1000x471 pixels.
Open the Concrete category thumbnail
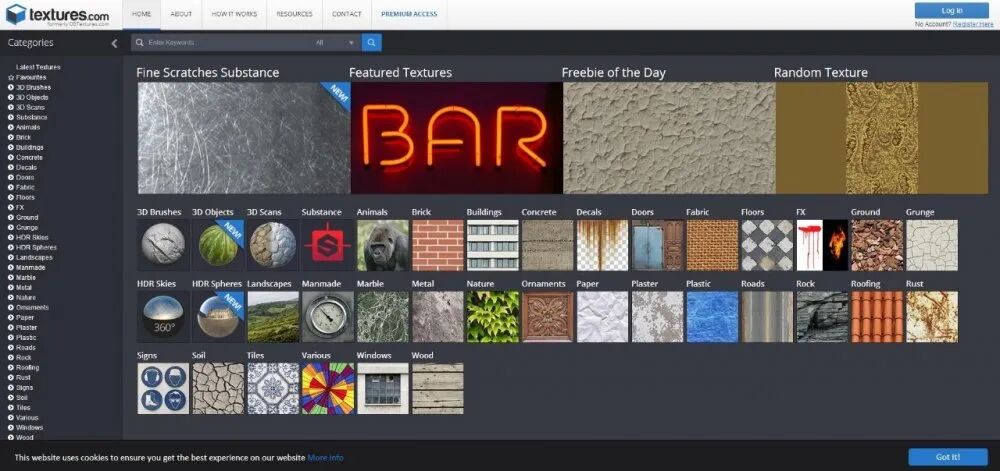point(547,245)
